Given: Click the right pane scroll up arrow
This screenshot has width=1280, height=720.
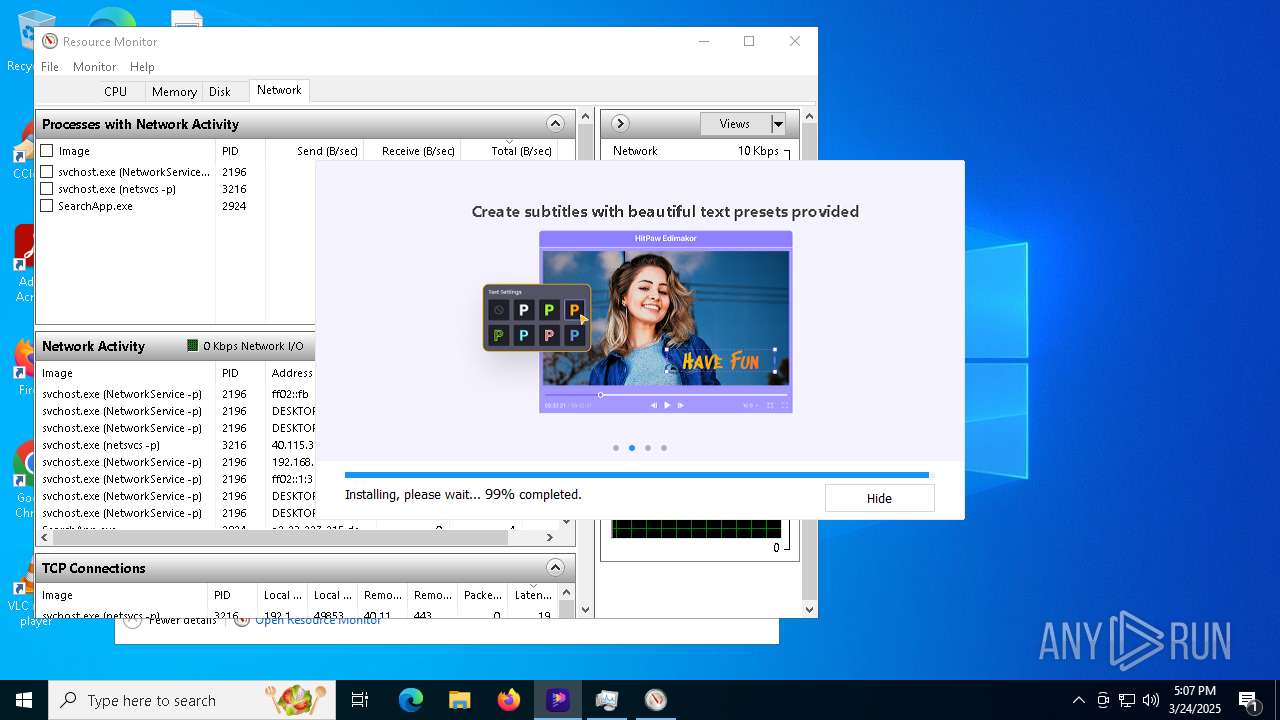Looking at the screenshot, I should [810, 116].
